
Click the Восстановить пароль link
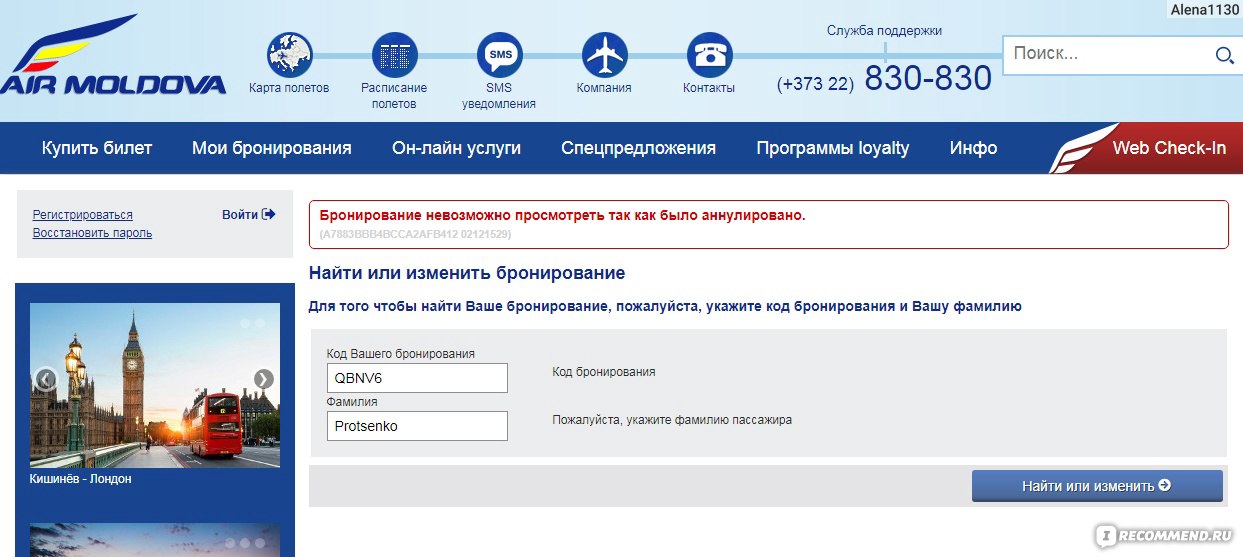tap(92, 233)
